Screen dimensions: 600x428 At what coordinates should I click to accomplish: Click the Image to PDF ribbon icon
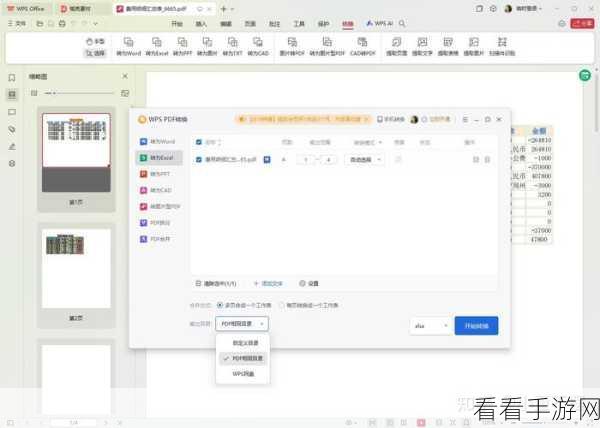pyautogui.click(x=292, y=46)
